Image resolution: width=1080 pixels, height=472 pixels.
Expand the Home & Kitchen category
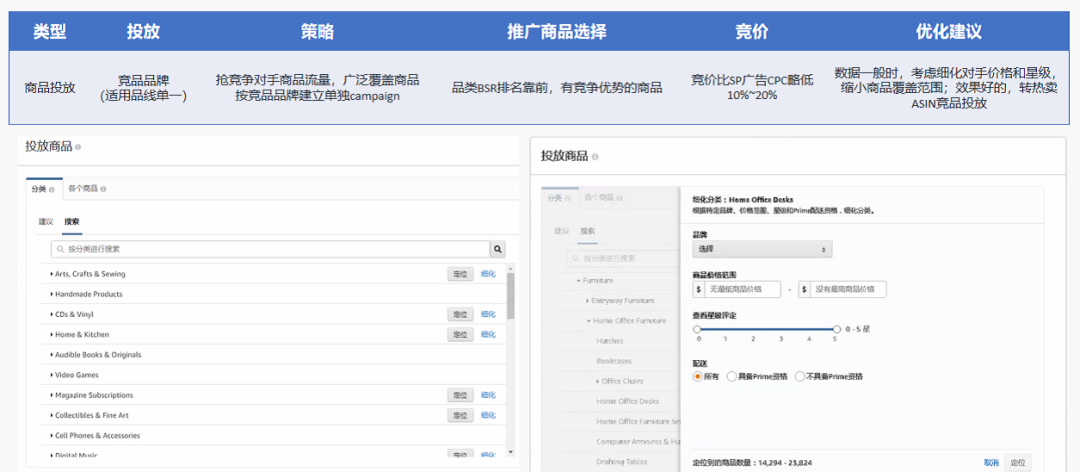click(52, 335)
